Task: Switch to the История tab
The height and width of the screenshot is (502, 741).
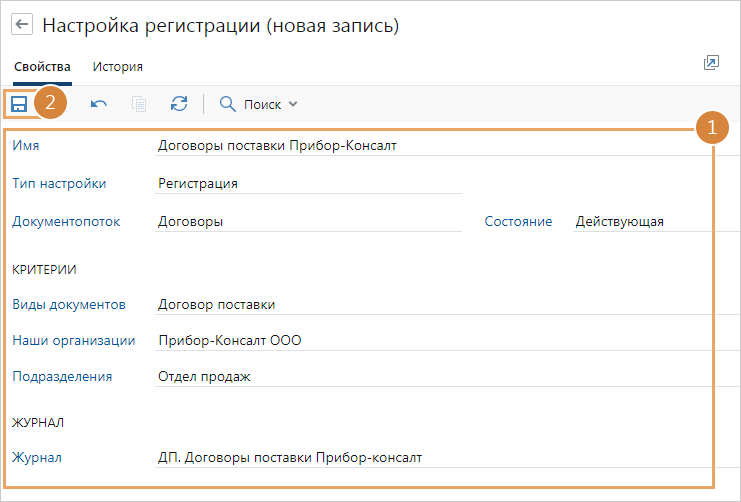Action: click(x=117, y=67)
